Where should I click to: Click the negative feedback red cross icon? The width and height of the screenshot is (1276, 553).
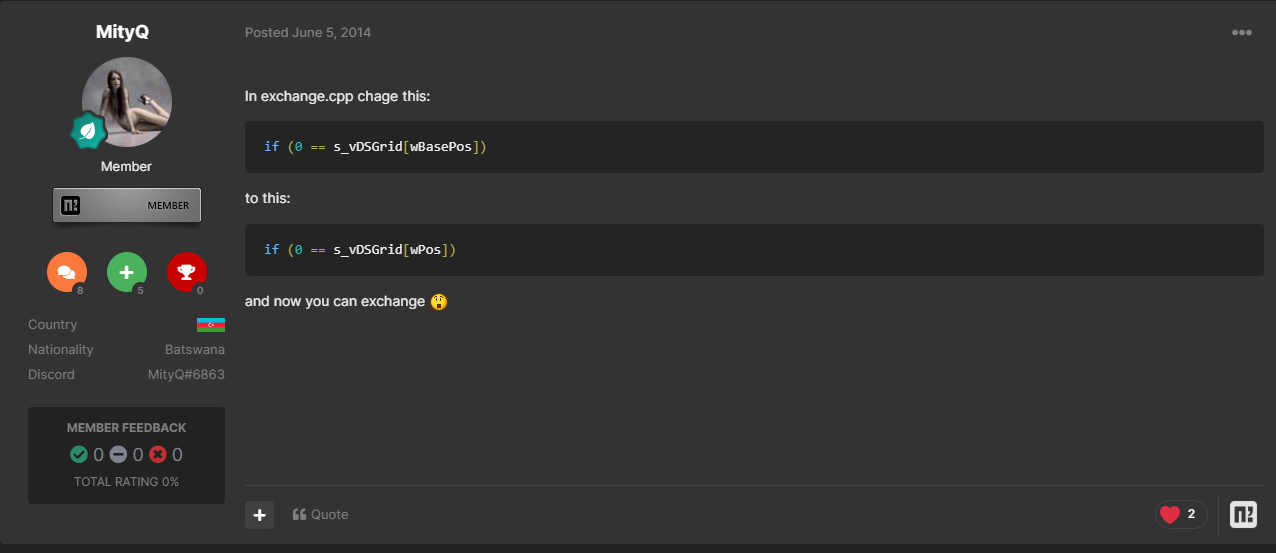(x=157, y=455)
